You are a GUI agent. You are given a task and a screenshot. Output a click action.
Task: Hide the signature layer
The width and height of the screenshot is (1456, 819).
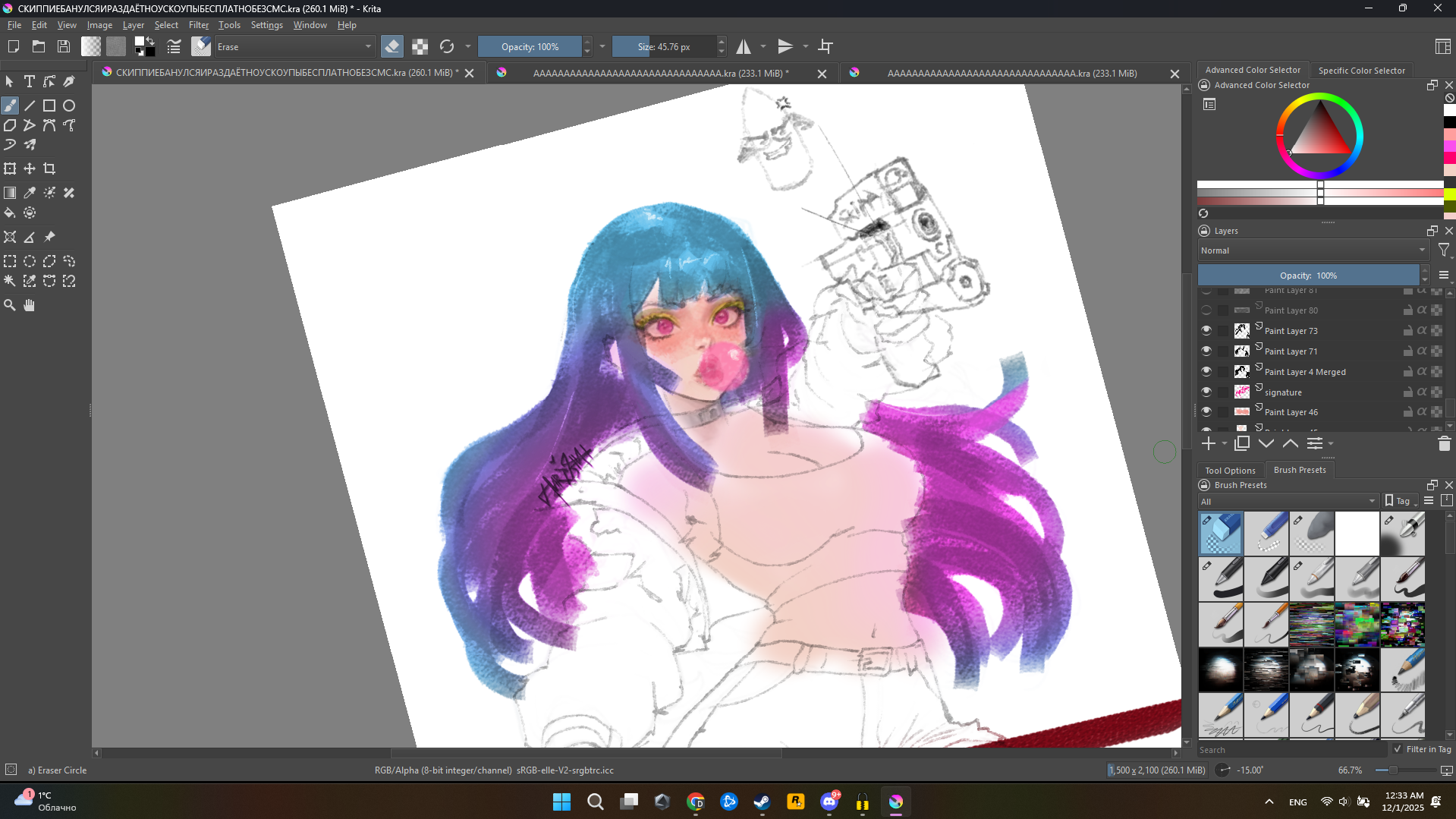click(1206, 392)
